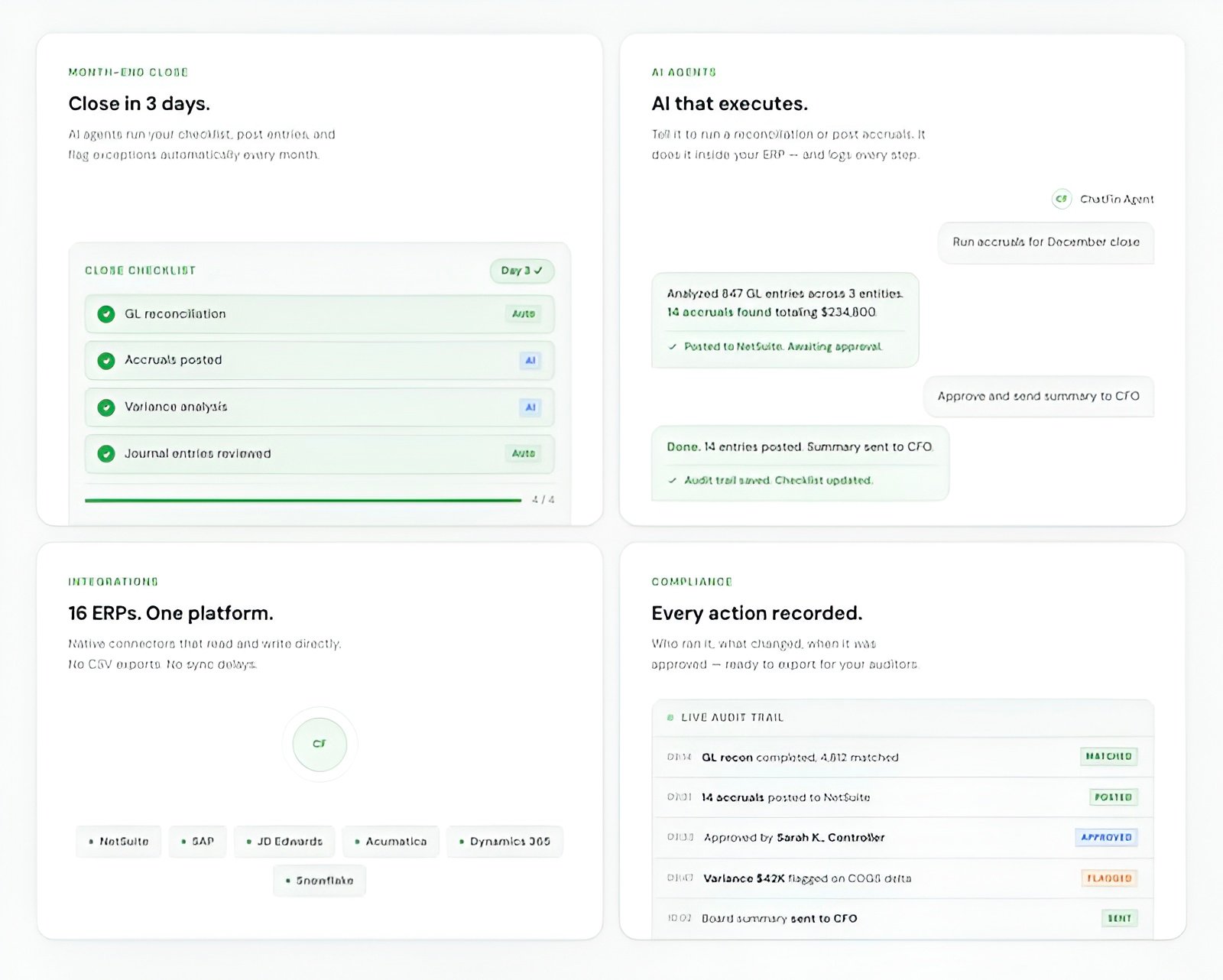The image size is (1223, 980).
Task: Toggle the Journal entries reviewed checkmark
Action: [x=106, y=454]
